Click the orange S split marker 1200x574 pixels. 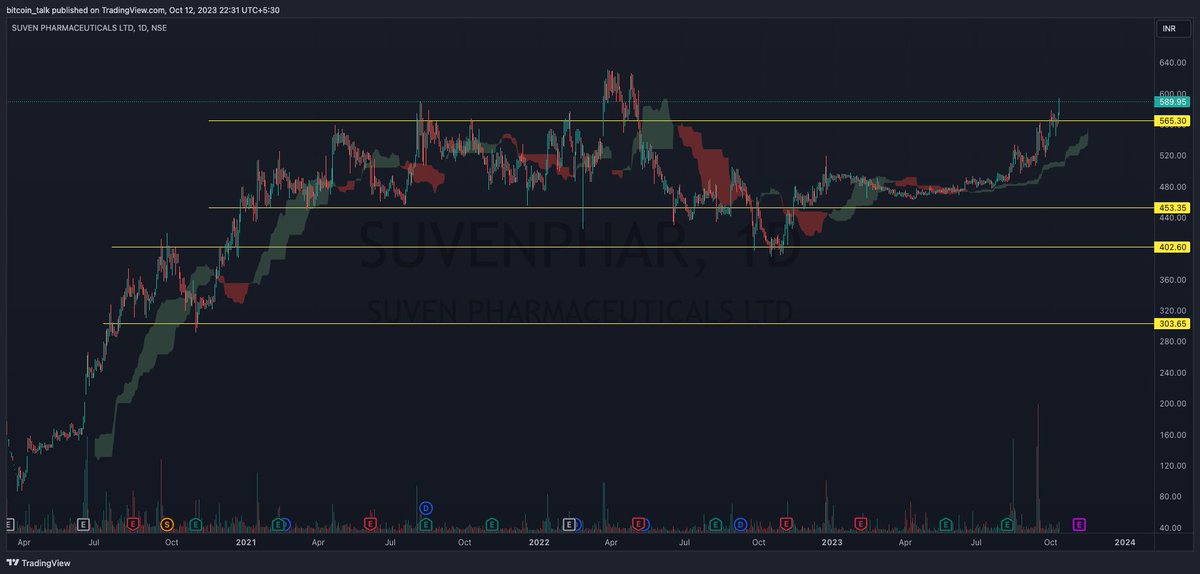(167, 524)
